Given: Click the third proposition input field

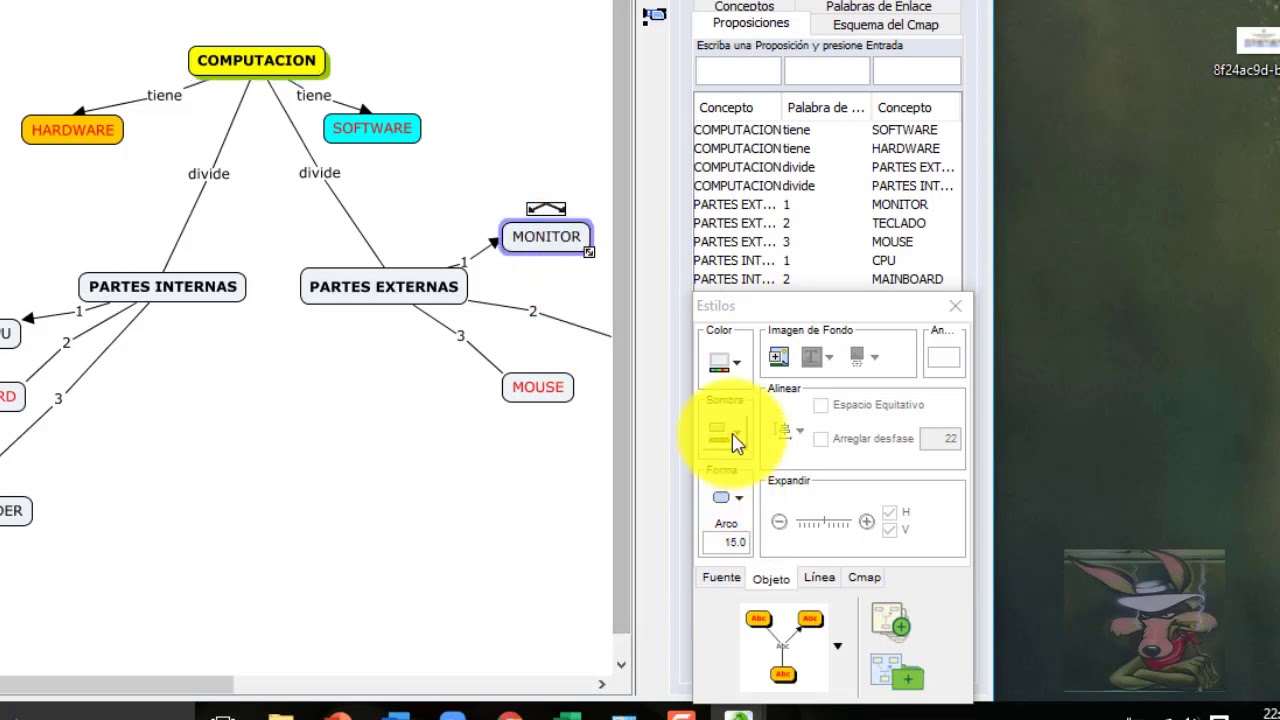Looking at the screenshot, I should point(917,70).
